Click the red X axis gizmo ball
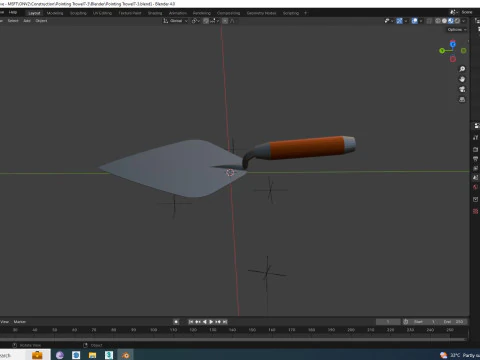480x360 pixels. point(453,59)
